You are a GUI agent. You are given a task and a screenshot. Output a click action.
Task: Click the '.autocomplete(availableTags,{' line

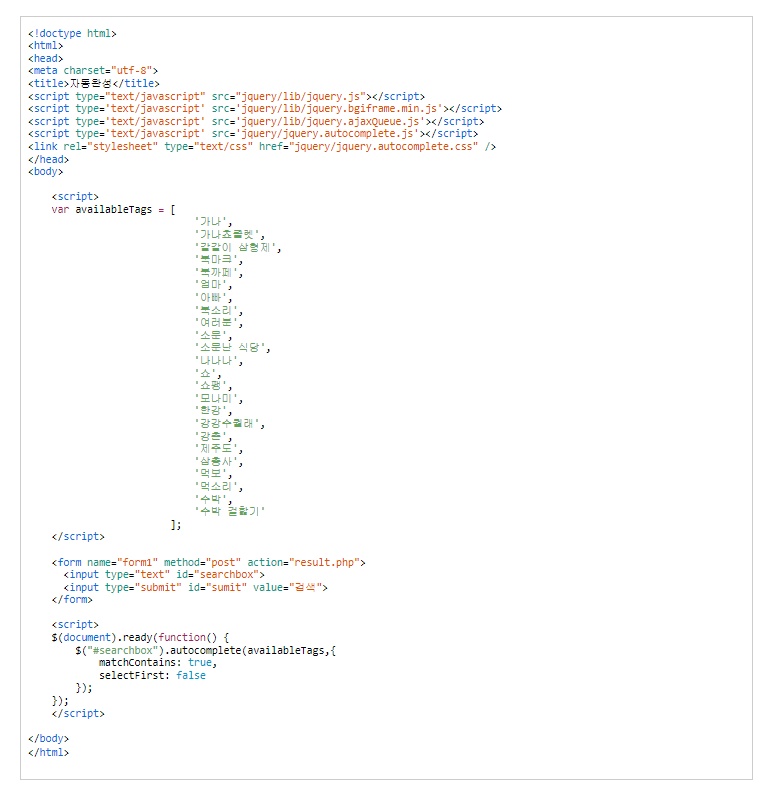tap(205, 651)
